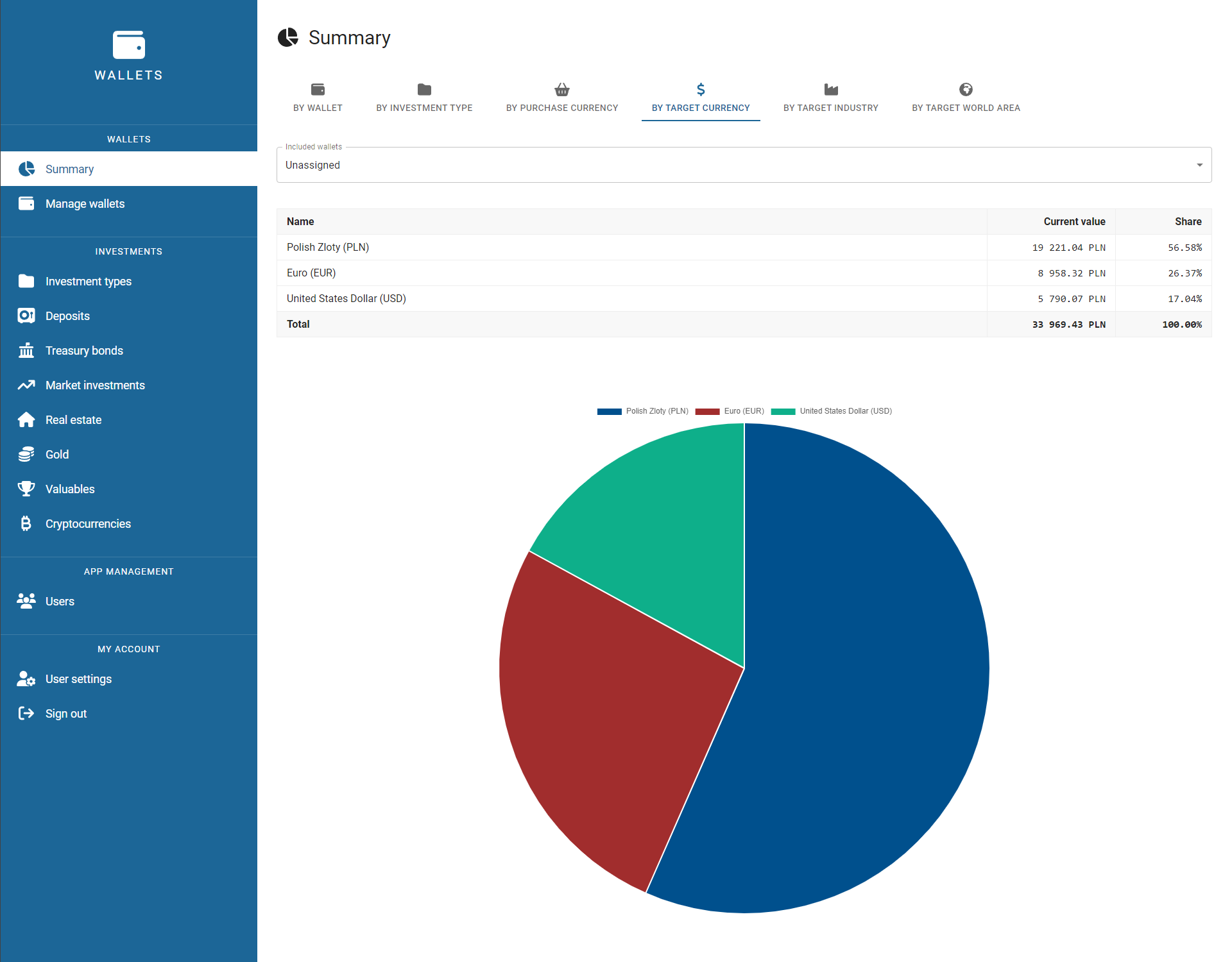1232x962 pixels.
Task: Click the 33 969.43 PLN total value
Action: click(x=1068, y=324)
